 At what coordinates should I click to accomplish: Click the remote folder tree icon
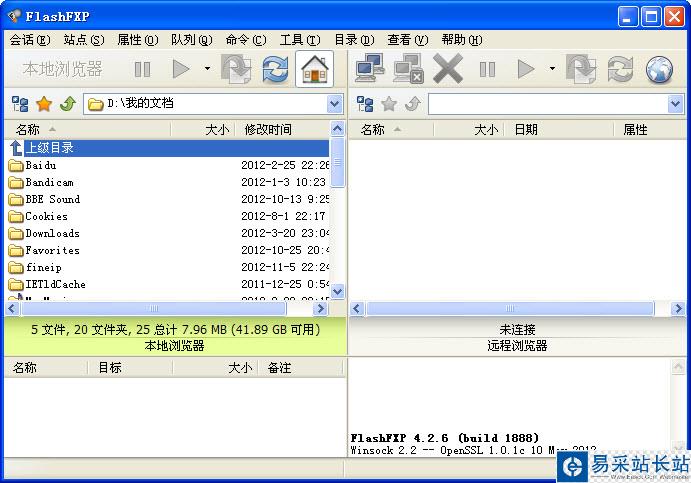click(x=365, y=104)
